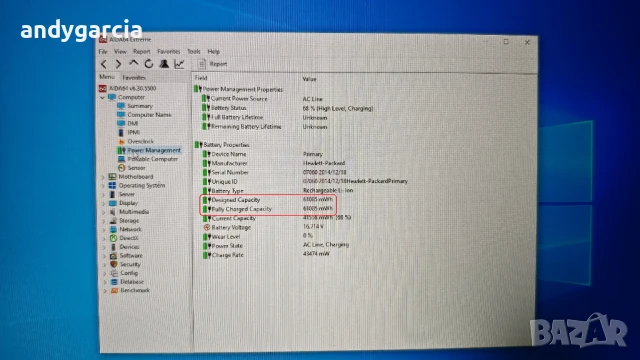Select the Wear Level row
The width and height of the screenshot is (640, 360).
258,237
